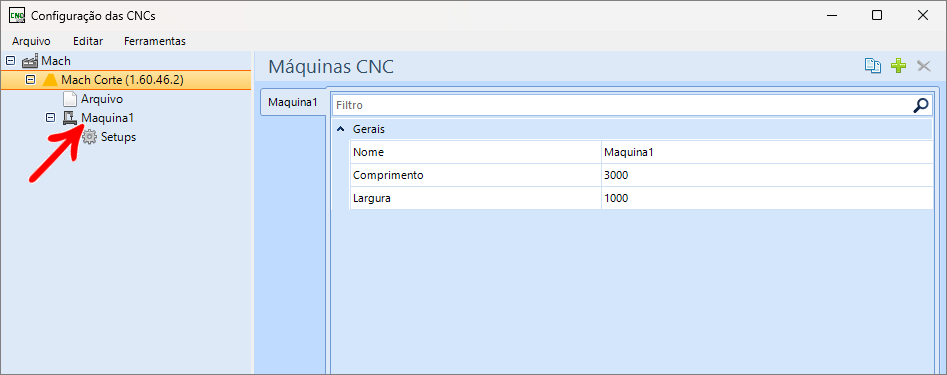Select the Setups tree item

click(x=118, y=137)
